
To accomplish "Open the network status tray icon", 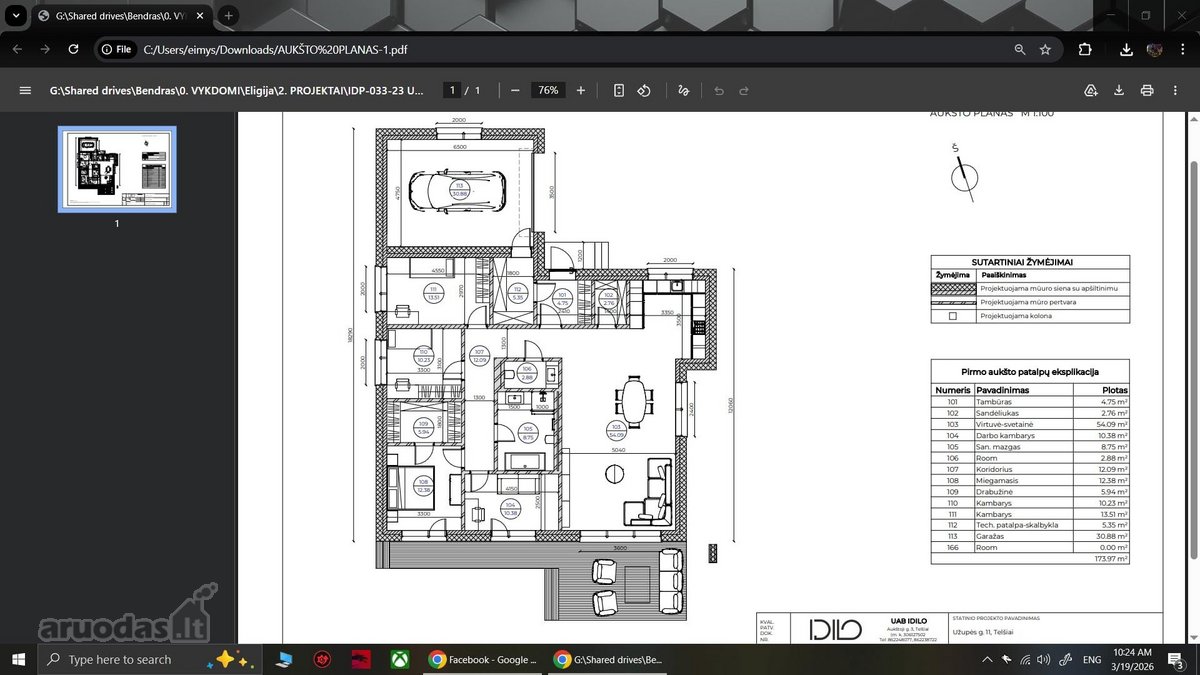I will [1023, 659].
